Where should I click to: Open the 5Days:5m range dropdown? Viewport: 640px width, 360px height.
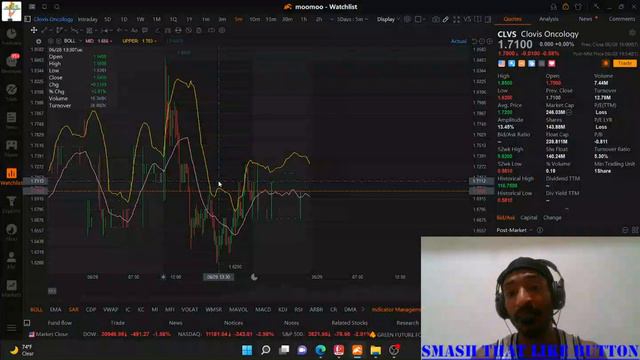352,19
